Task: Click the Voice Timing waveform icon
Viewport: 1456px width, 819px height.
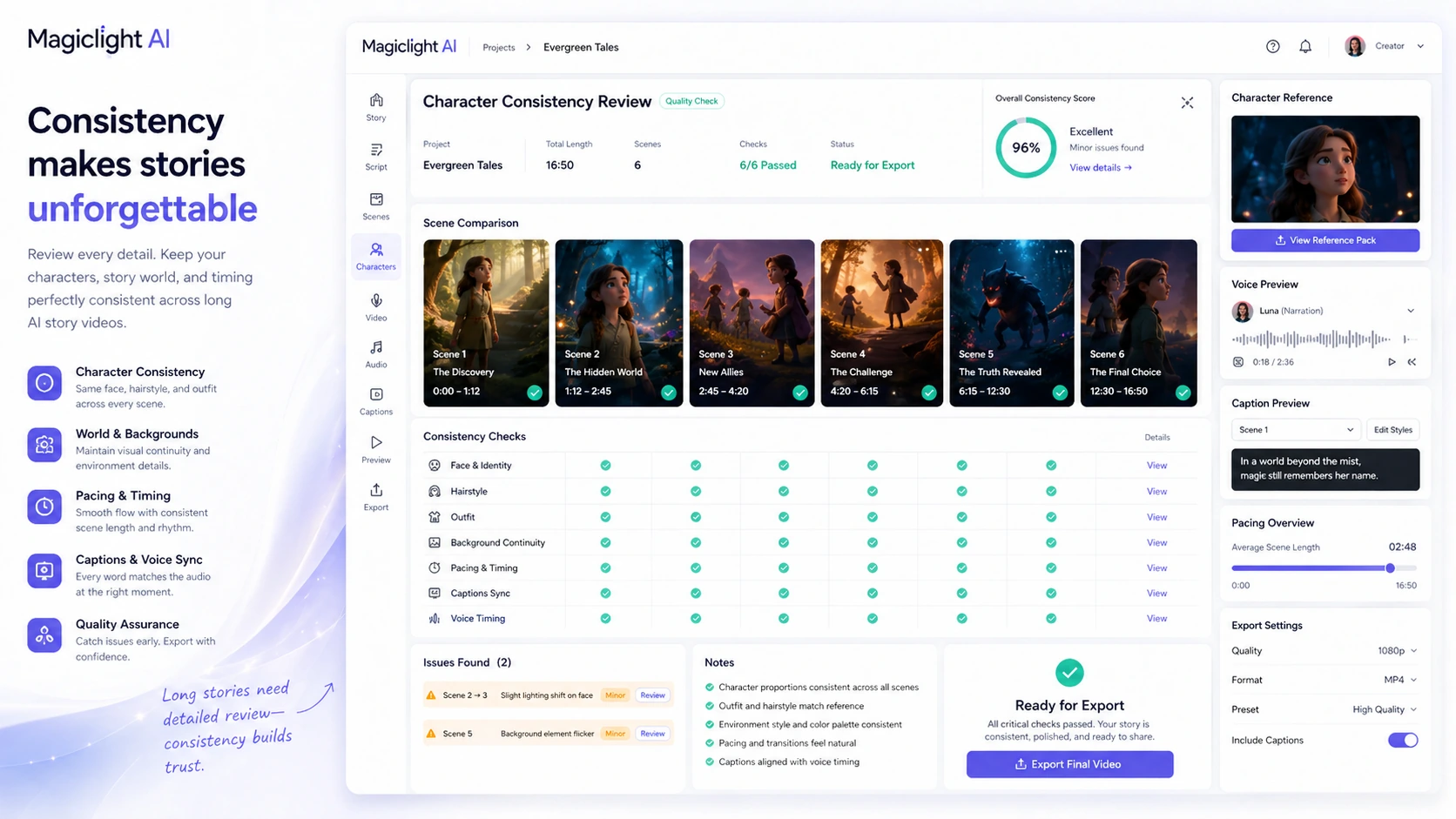Action: 435,618
